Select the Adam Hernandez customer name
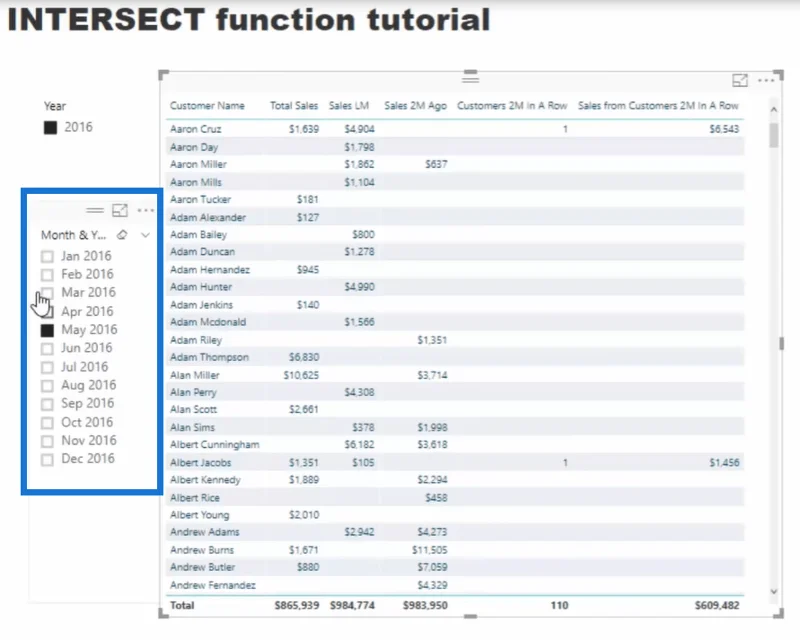 (x=210, y=269)
